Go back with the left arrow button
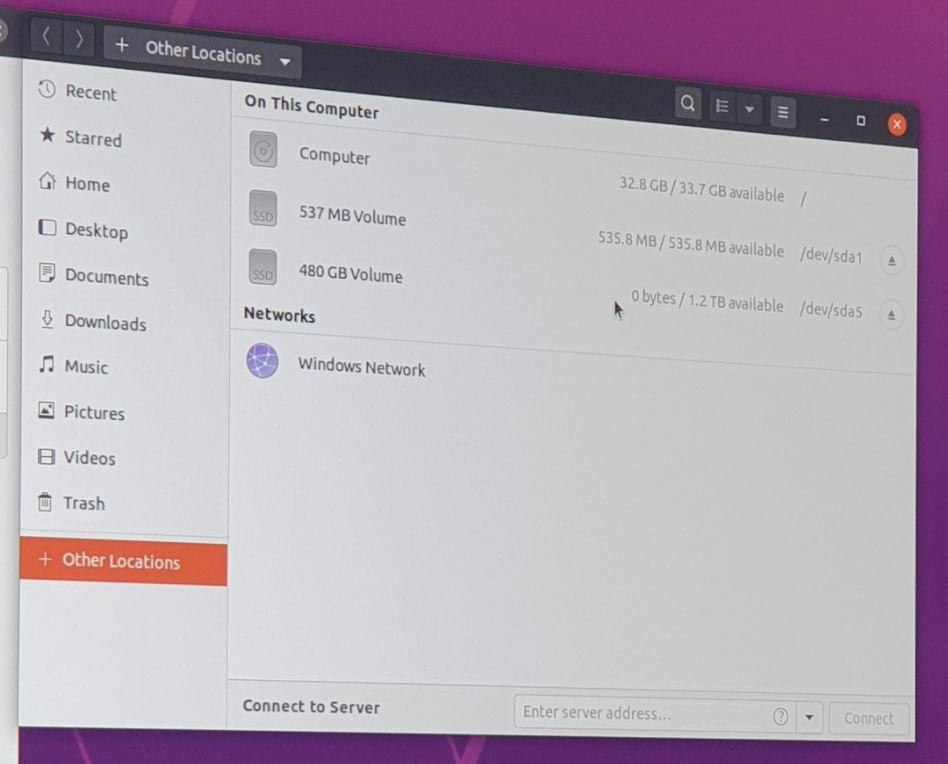 (x=46, y=37)
